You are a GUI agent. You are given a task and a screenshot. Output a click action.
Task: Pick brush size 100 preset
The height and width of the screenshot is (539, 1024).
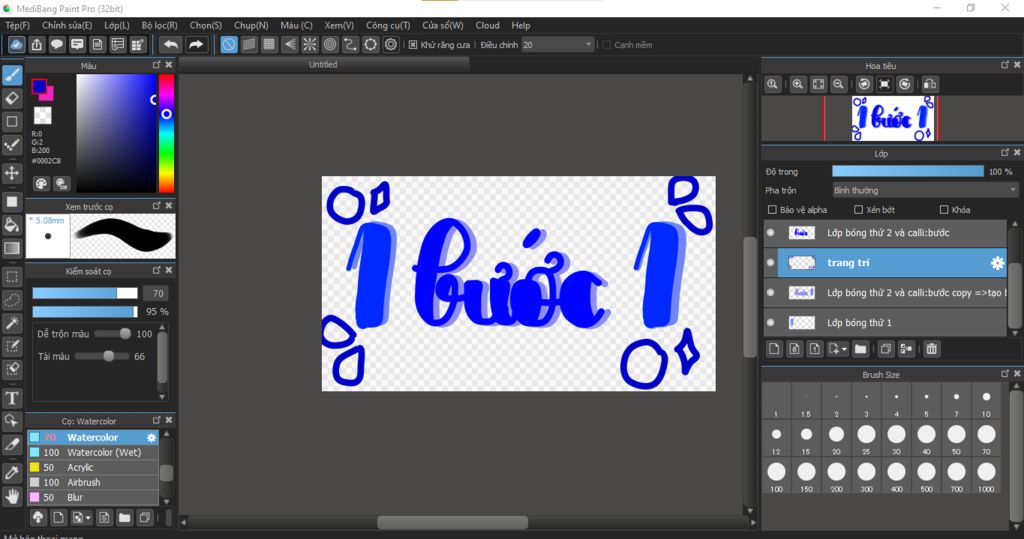tap(776, 475)
